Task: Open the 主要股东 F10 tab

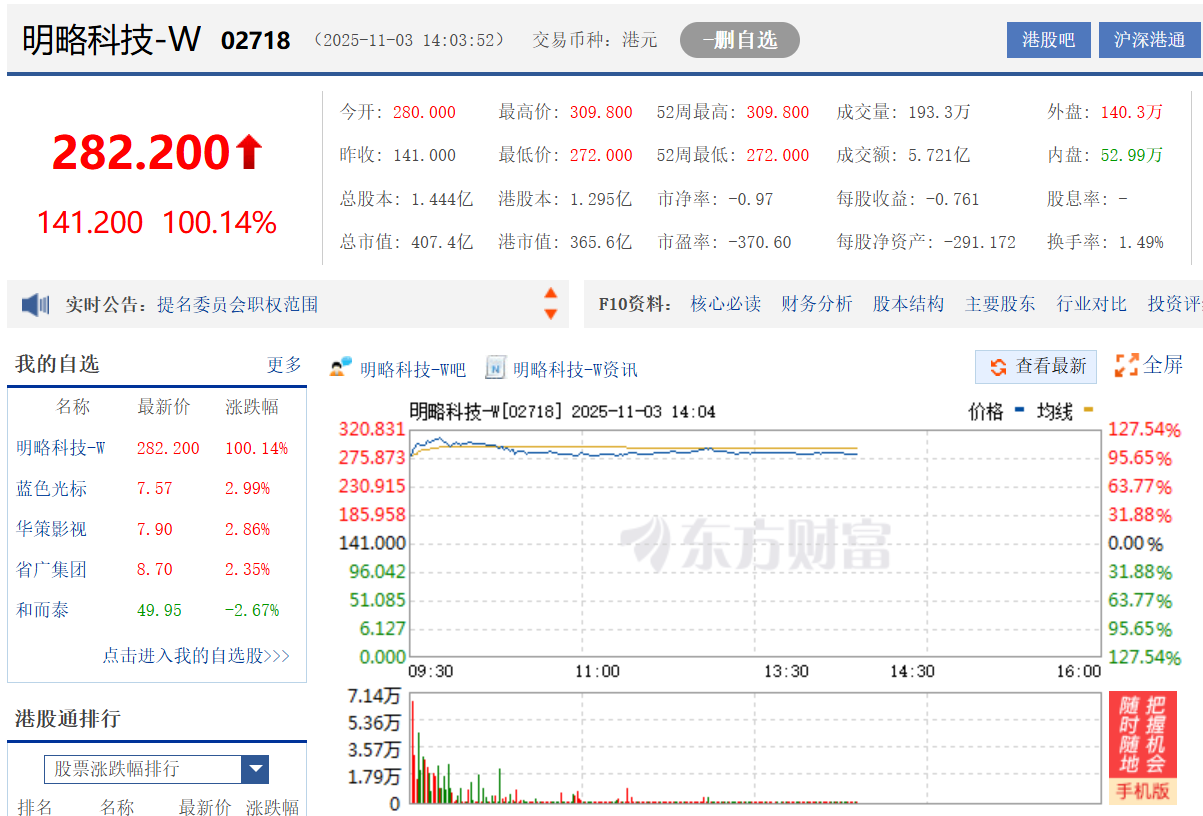Action: (x=1000, y=304)
